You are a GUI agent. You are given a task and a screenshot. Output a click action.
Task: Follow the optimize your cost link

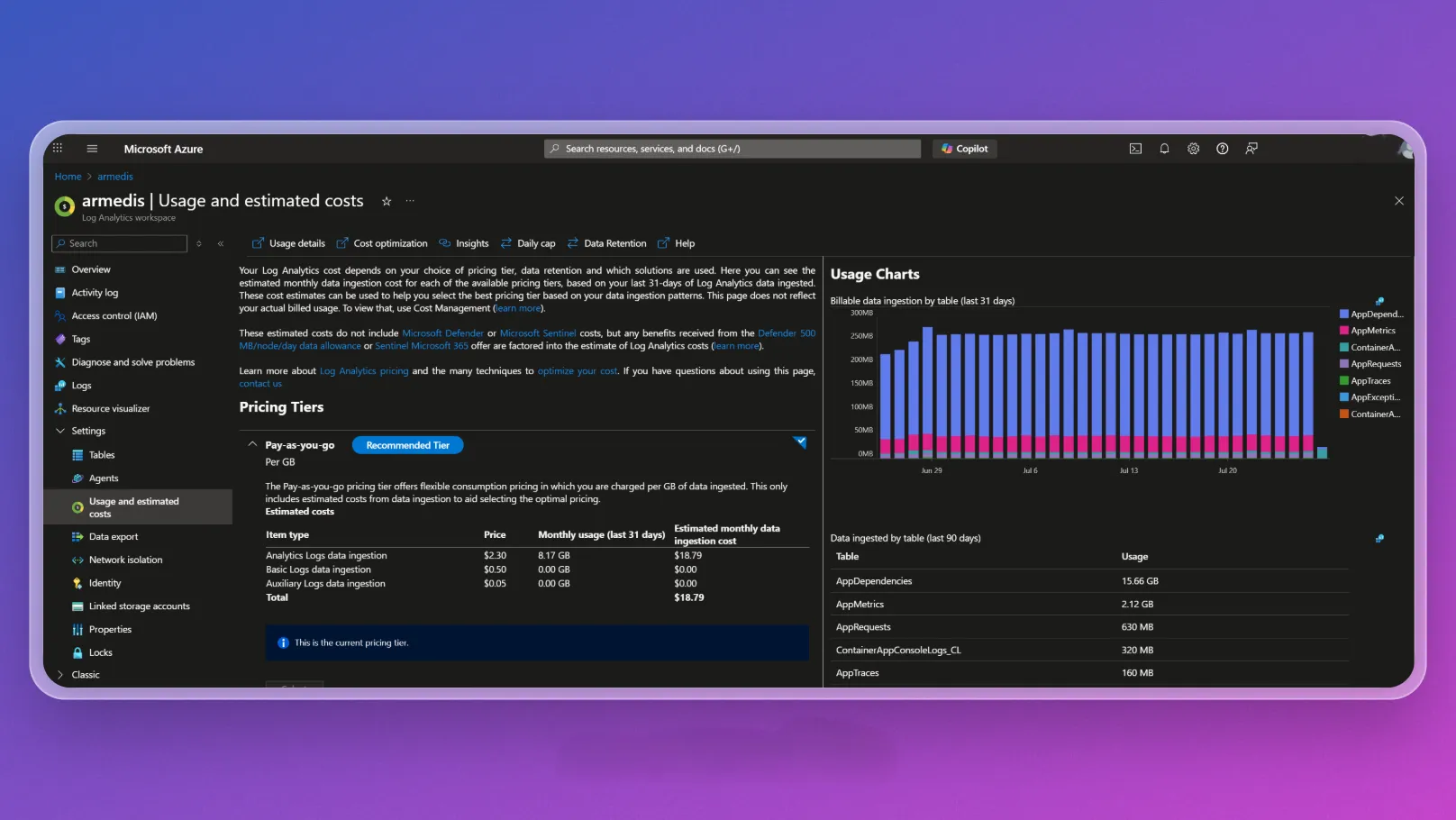[x=578, y=371]
